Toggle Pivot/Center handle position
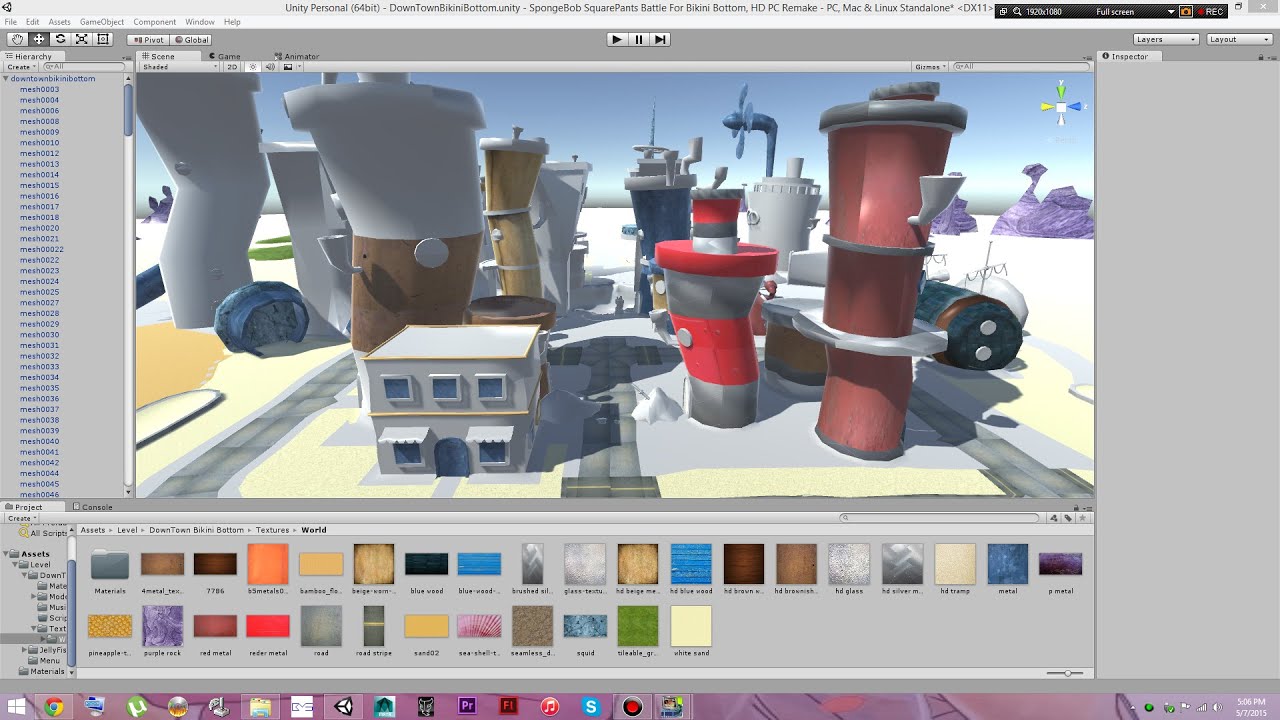 coord(148,40)
